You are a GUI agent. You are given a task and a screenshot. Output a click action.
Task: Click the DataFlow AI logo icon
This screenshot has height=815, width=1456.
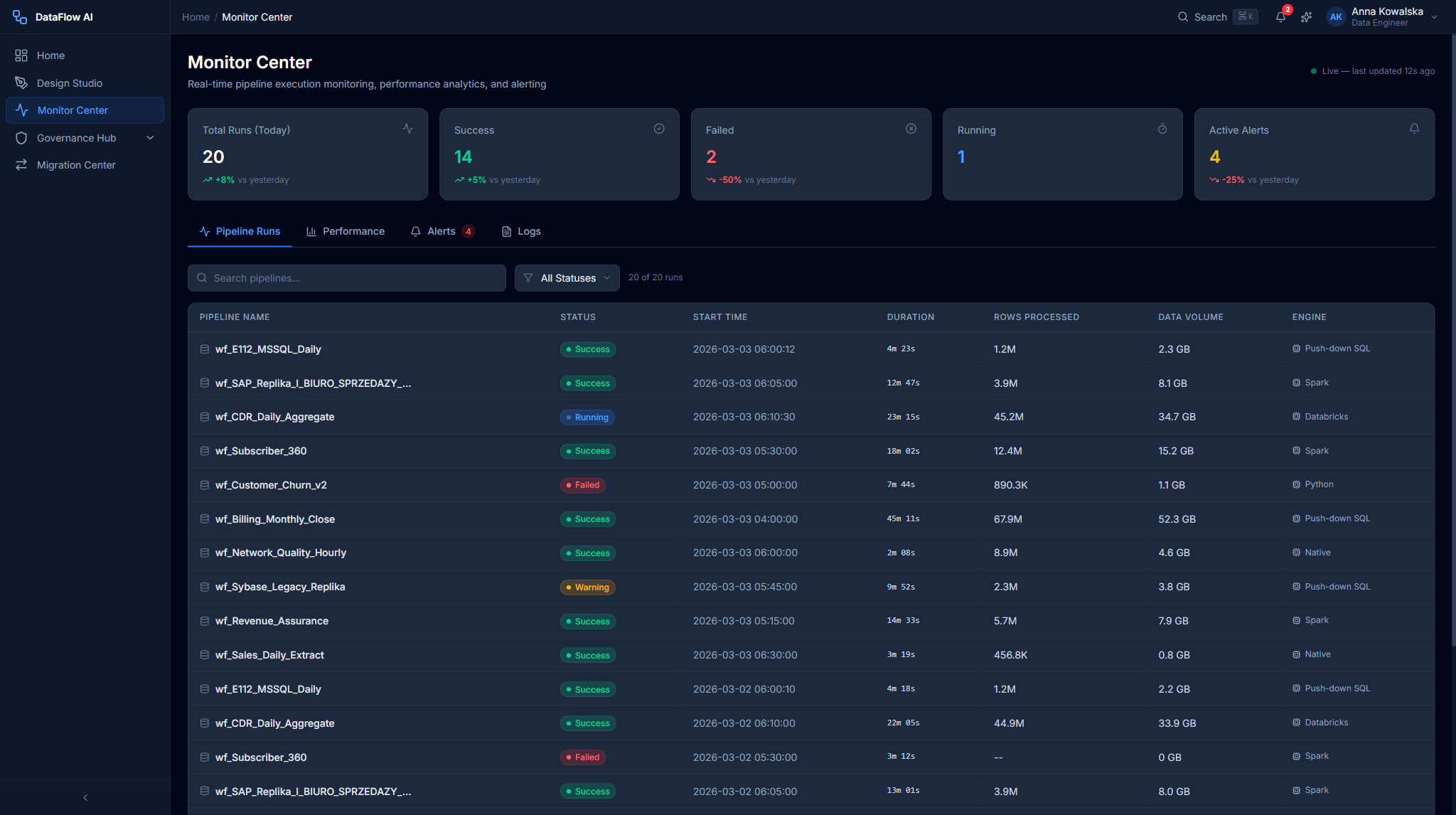coord(20,17)
